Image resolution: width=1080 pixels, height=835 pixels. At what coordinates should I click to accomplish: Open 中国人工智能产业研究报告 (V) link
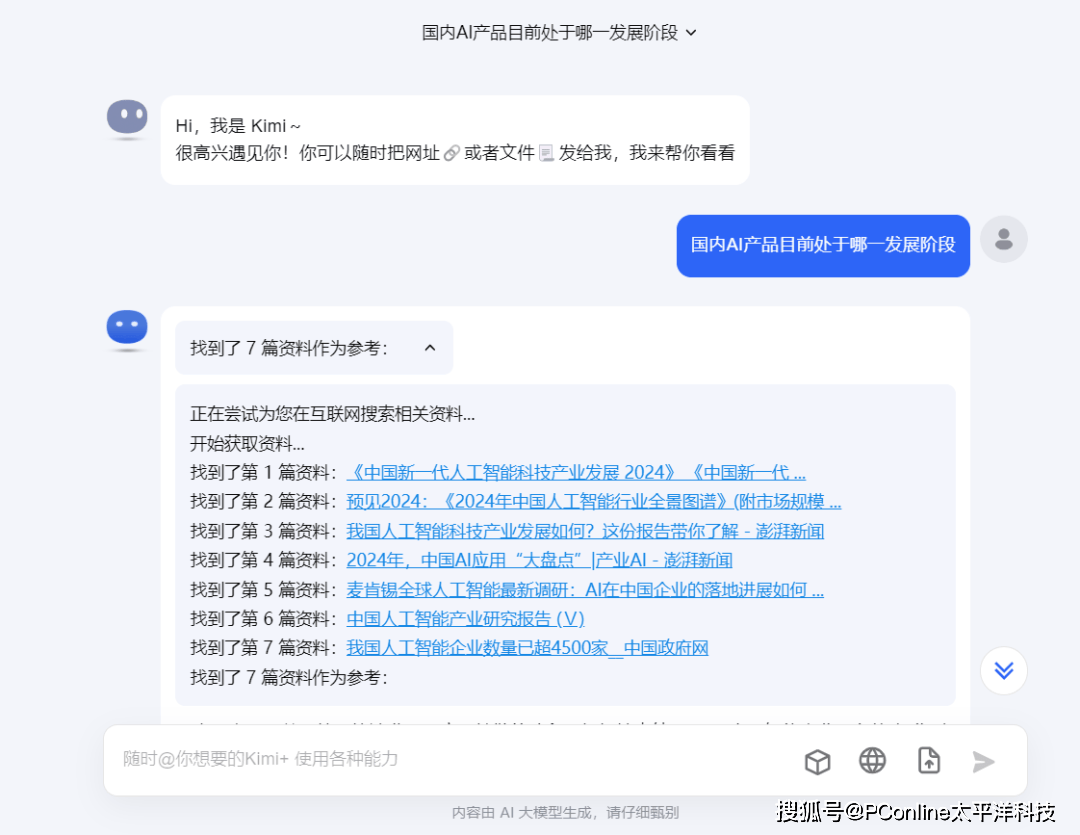click(465, 619)
